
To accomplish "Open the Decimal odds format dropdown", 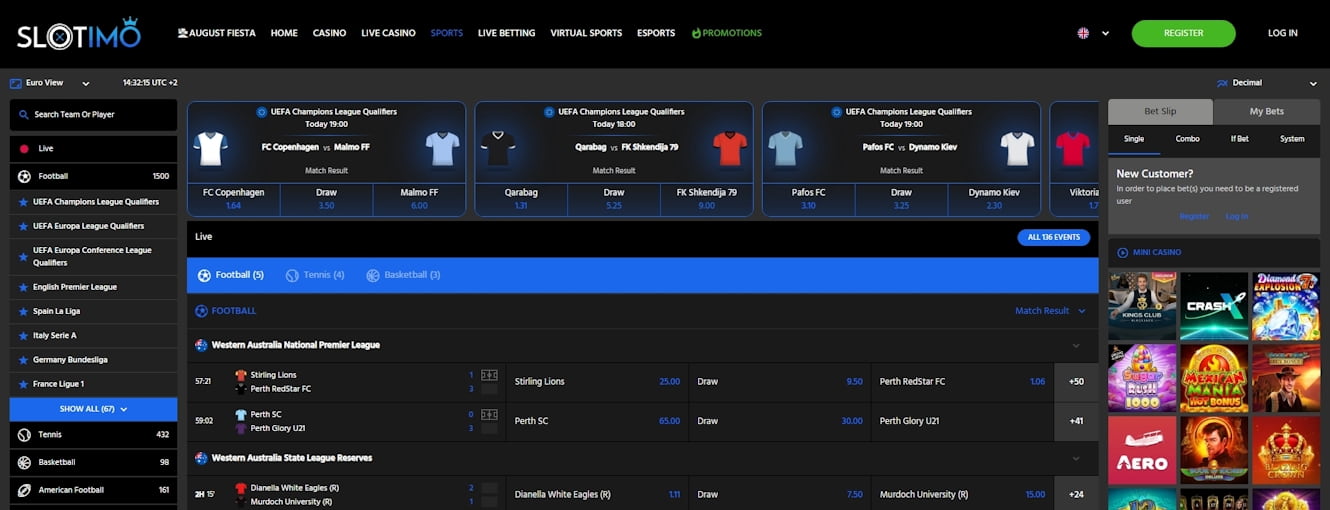I will [x=1265, y=83].
